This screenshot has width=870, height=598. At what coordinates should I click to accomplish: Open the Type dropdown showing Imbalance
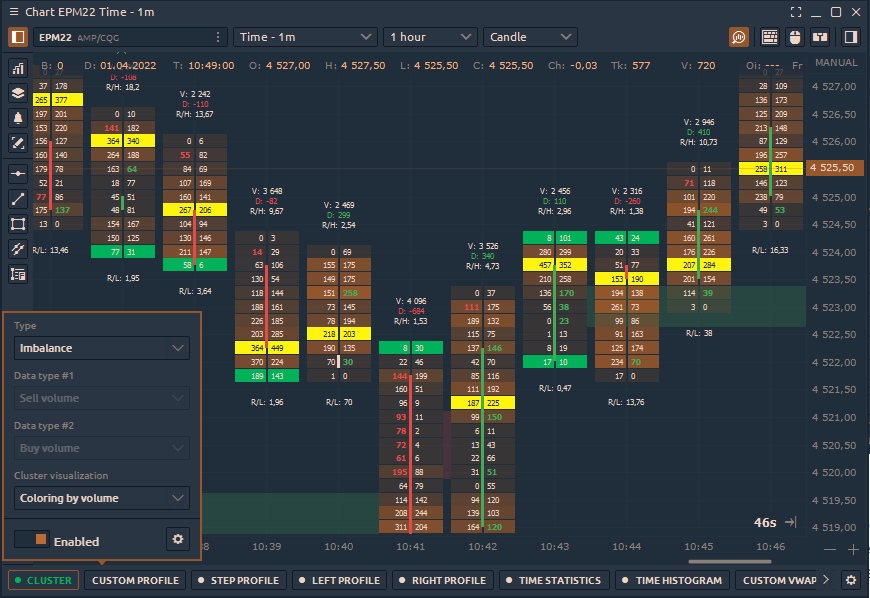pyautogui.click(x=103, y=348)
